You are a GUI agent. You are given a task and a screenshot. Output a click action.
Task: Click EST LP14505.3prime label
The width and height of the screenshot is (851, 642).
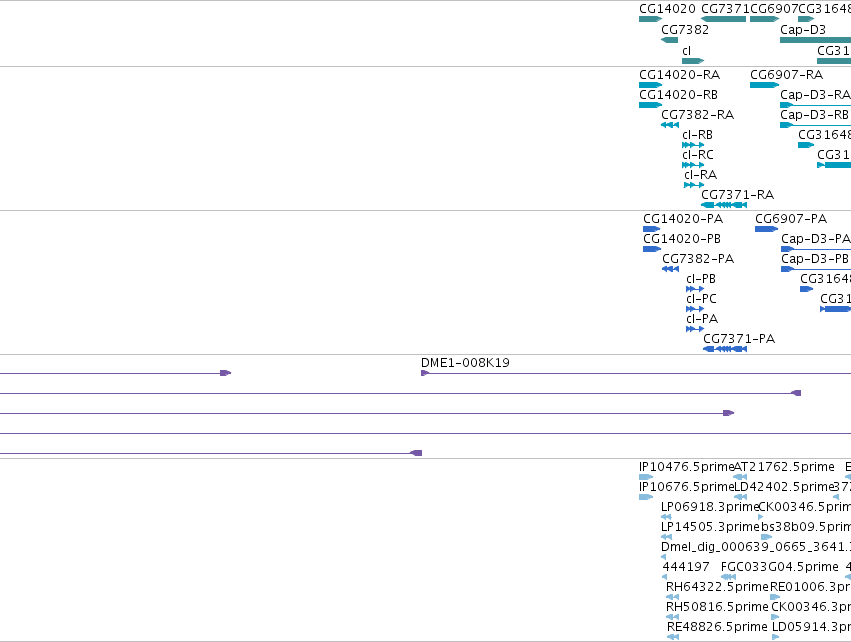tap(709, 527)
